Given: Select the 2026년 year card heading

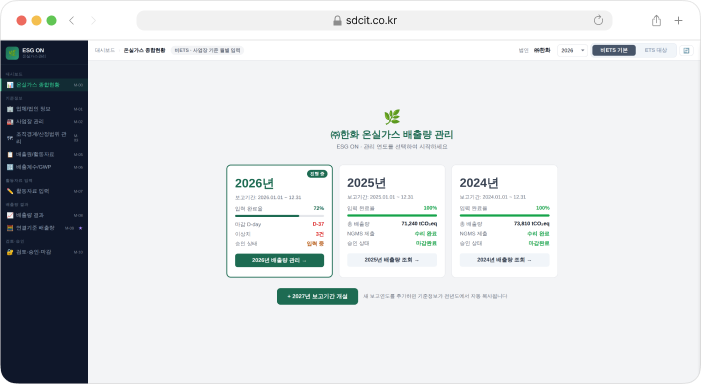Looking at the screenshot, I should [254, 183].
